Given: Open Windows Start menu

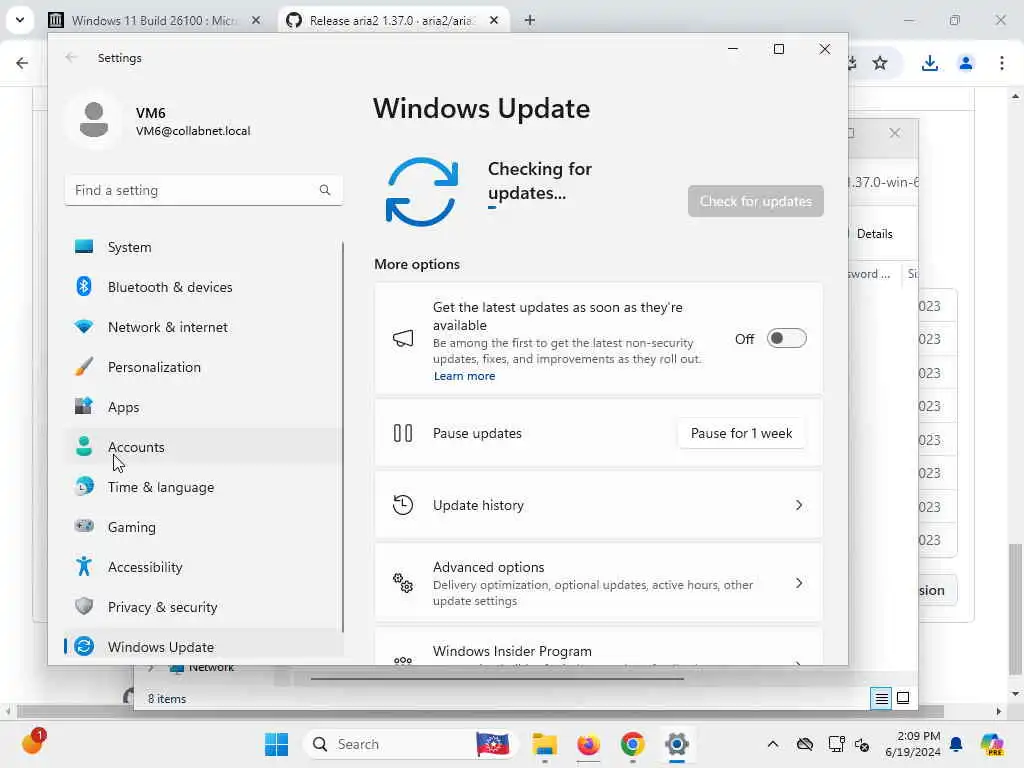Looking at the screenshot, I should 276,744.
